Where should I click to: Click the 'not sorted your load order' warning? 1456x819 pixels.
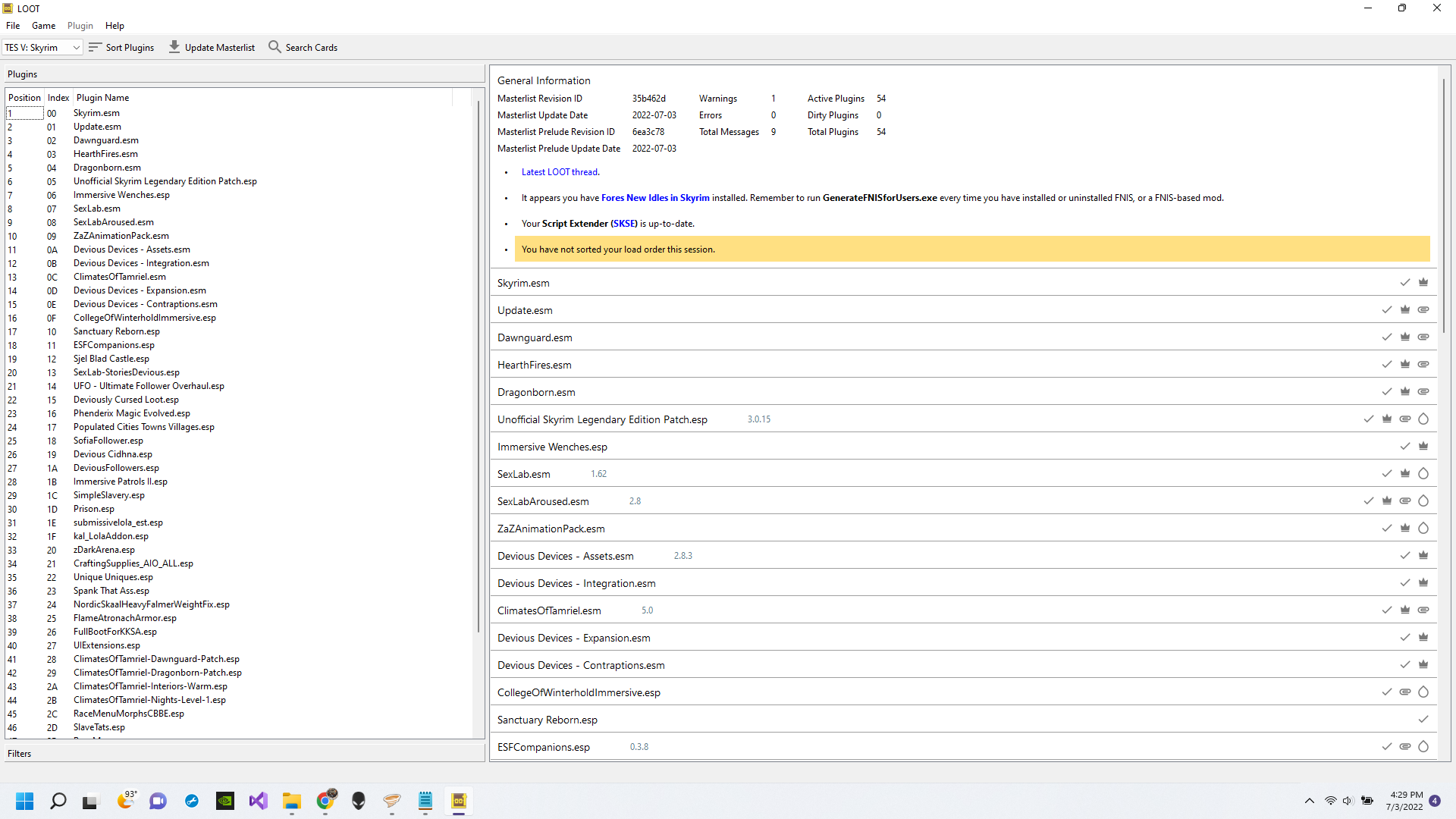click(972, 249)
